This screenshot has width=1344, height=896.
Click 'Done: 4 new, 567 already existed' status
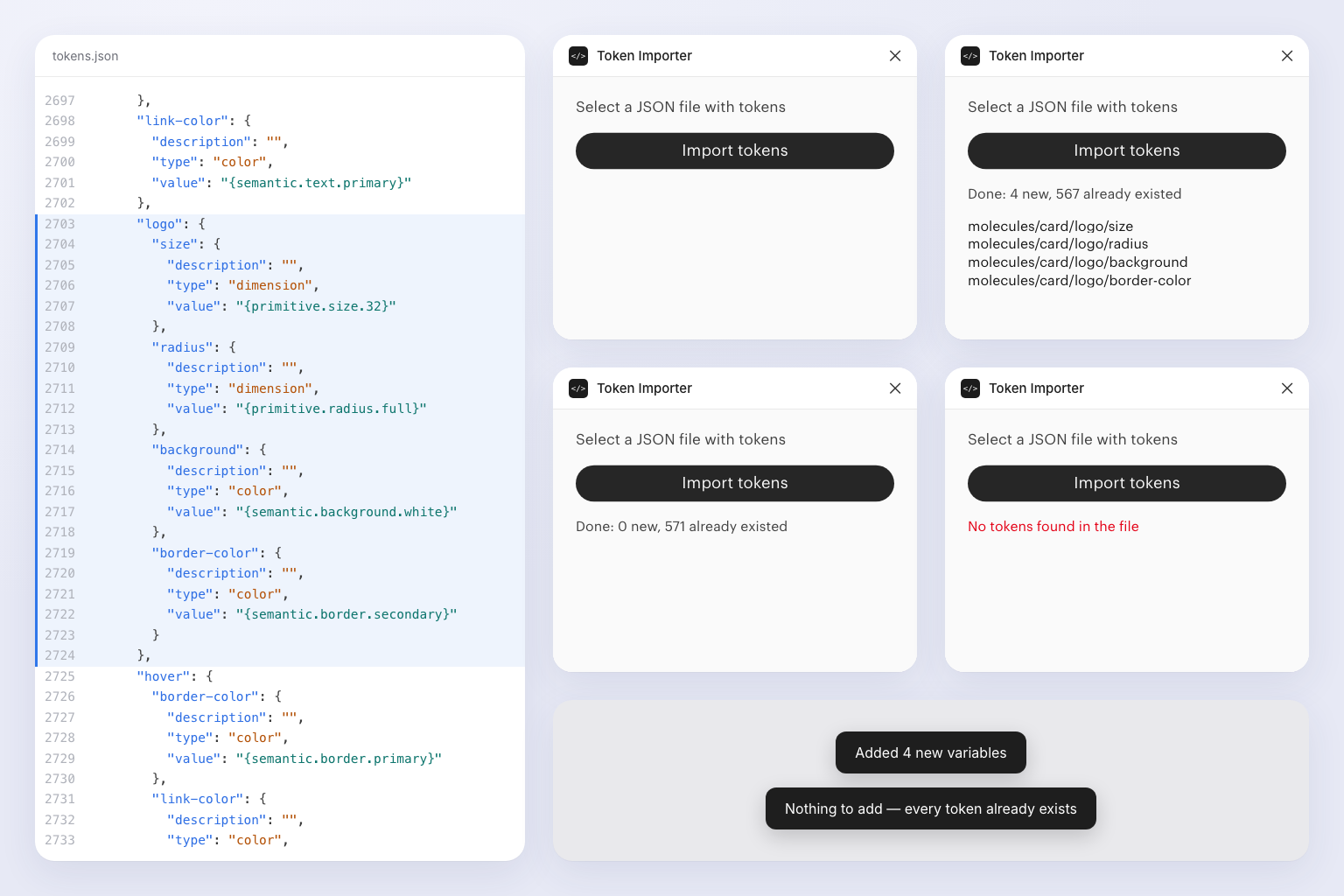point(1074,194)
